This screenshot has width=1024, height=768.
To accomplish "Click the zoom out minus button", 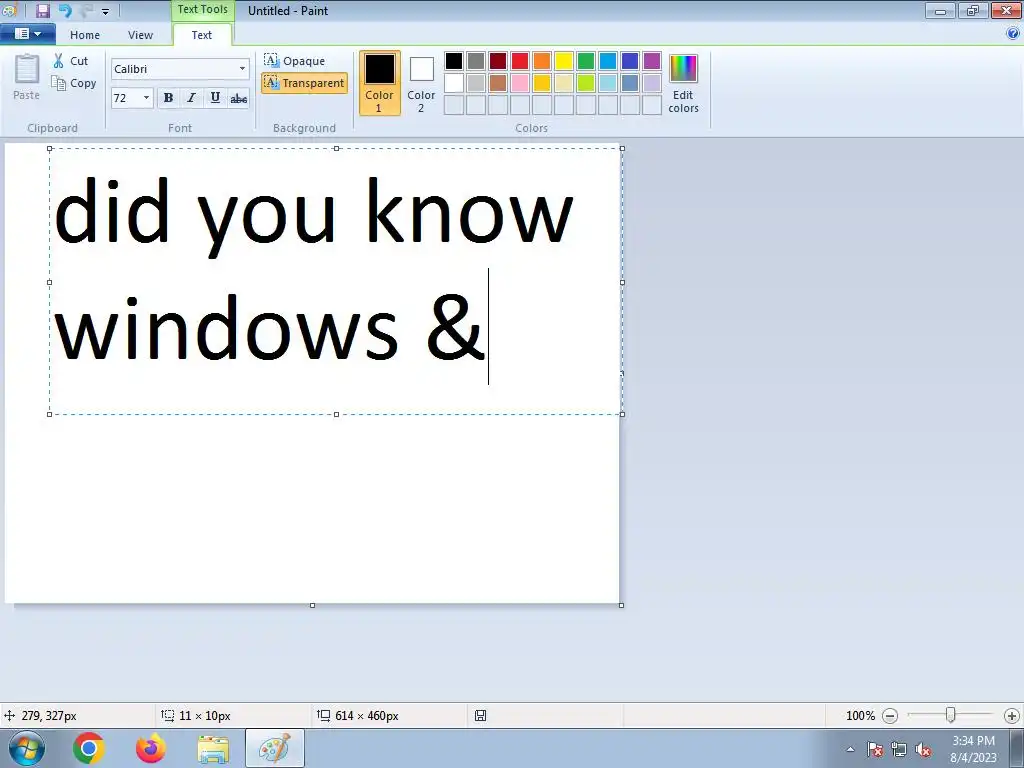I will click(x=889, y=716).
